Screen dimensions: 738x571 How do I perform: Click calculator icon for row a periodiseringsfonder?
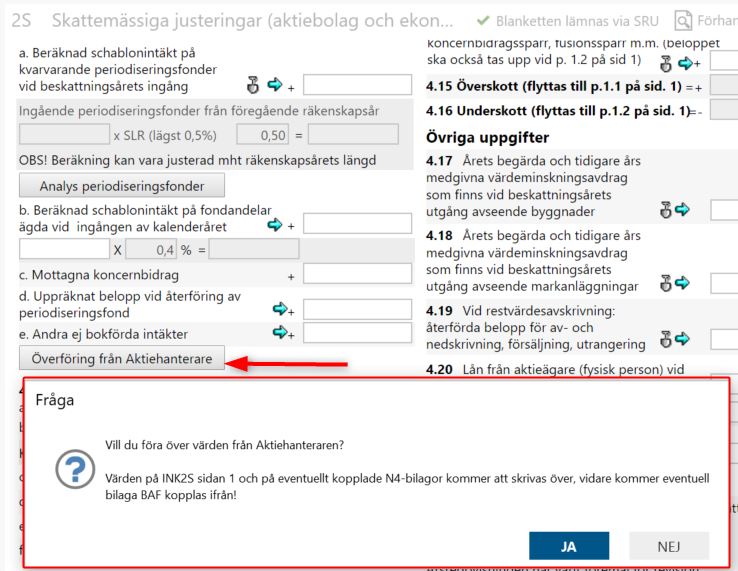[x=253, y=85]
